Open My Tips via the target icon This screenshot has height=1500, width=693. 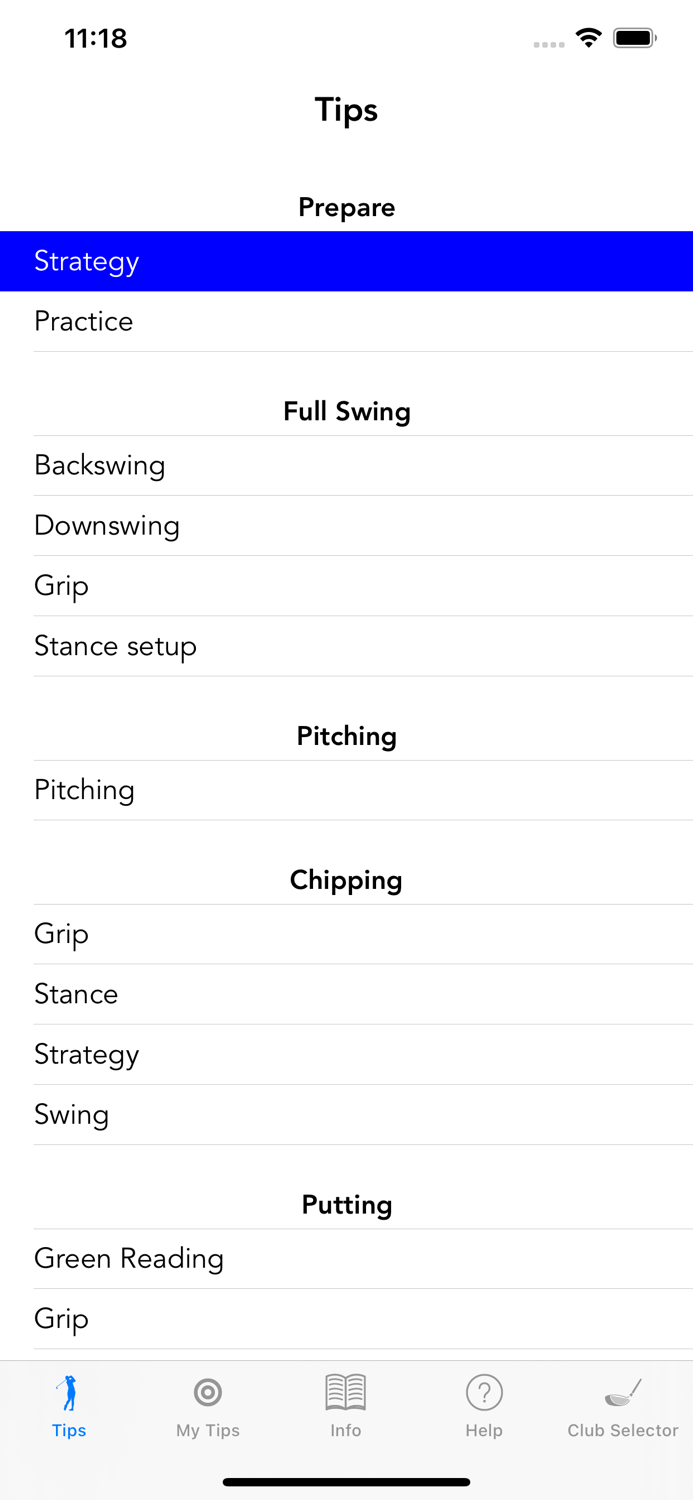tap(207, 1391)
